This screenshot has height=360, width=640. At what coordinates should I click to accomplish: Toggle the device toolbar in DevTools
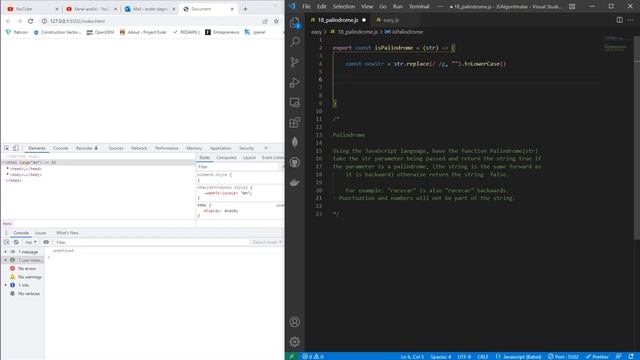pyautogui.click(x=16, y=148)
